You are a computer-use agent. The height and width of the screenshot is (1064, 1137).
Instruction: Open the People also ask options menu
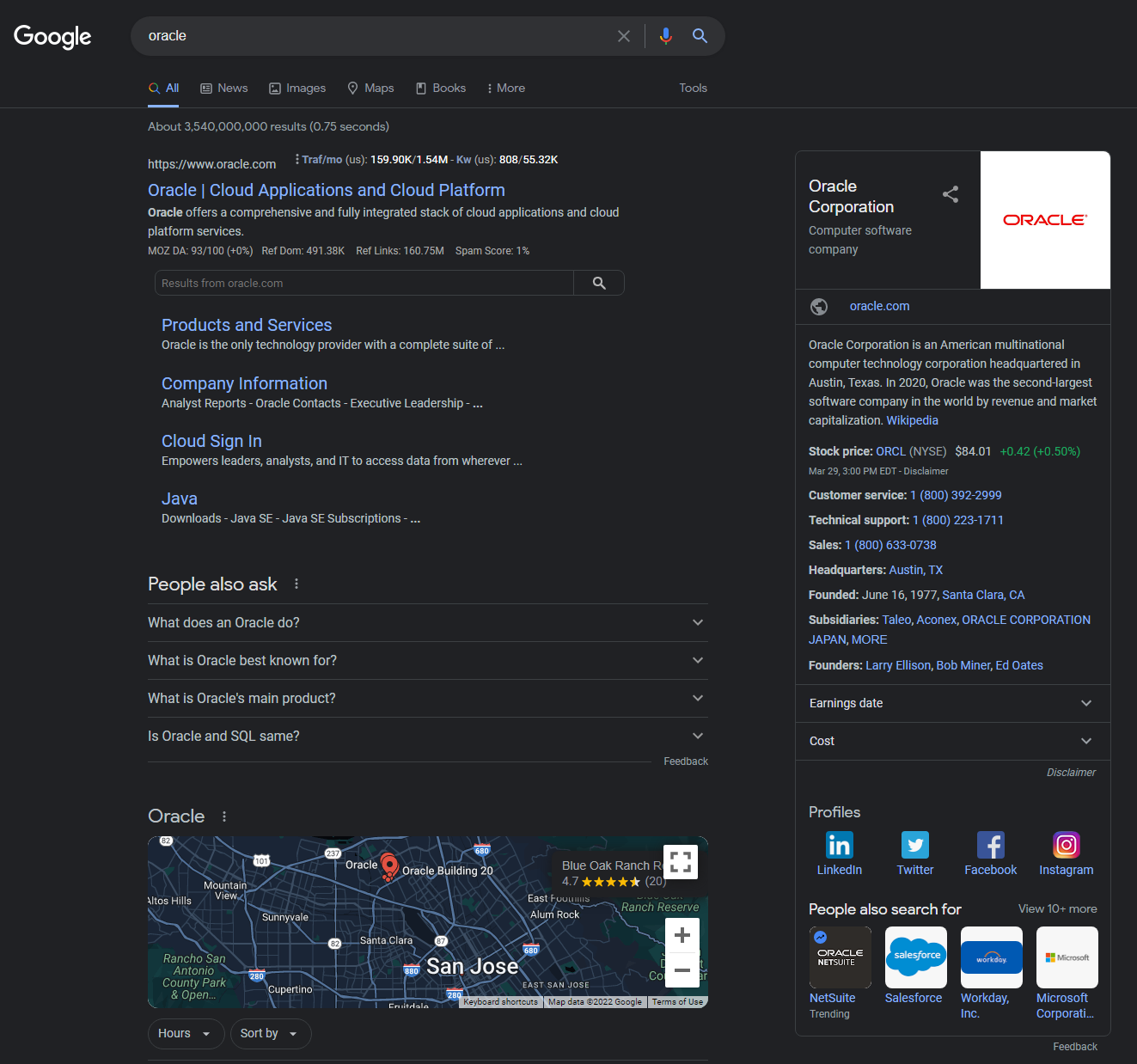pyautogui.click(x=296, y=584)
